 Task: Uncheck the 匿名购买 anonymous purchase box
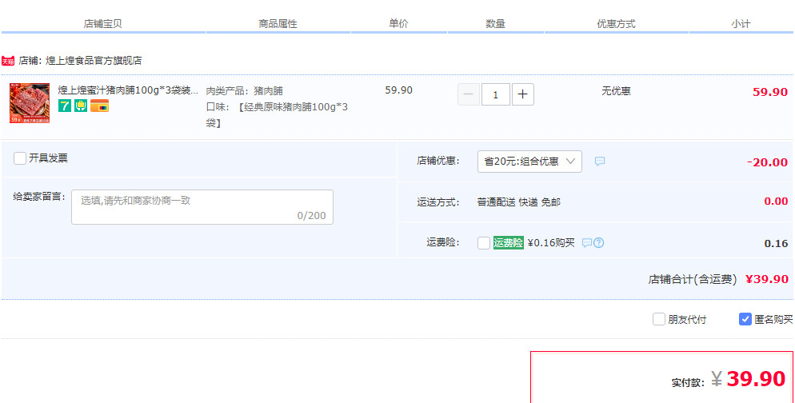(x=745, y=319)
